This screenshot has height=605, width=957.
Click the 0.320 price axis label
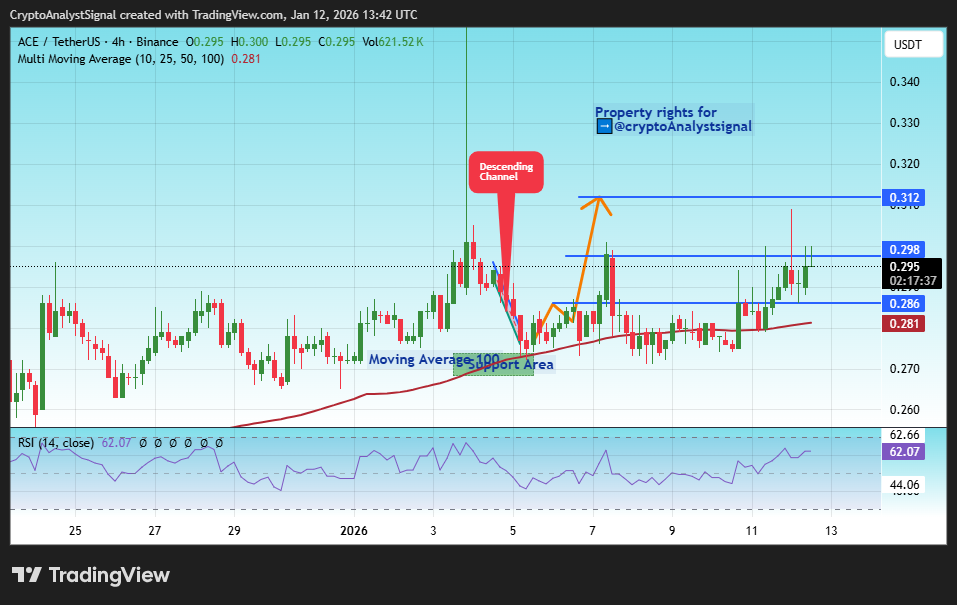(905, 164)
